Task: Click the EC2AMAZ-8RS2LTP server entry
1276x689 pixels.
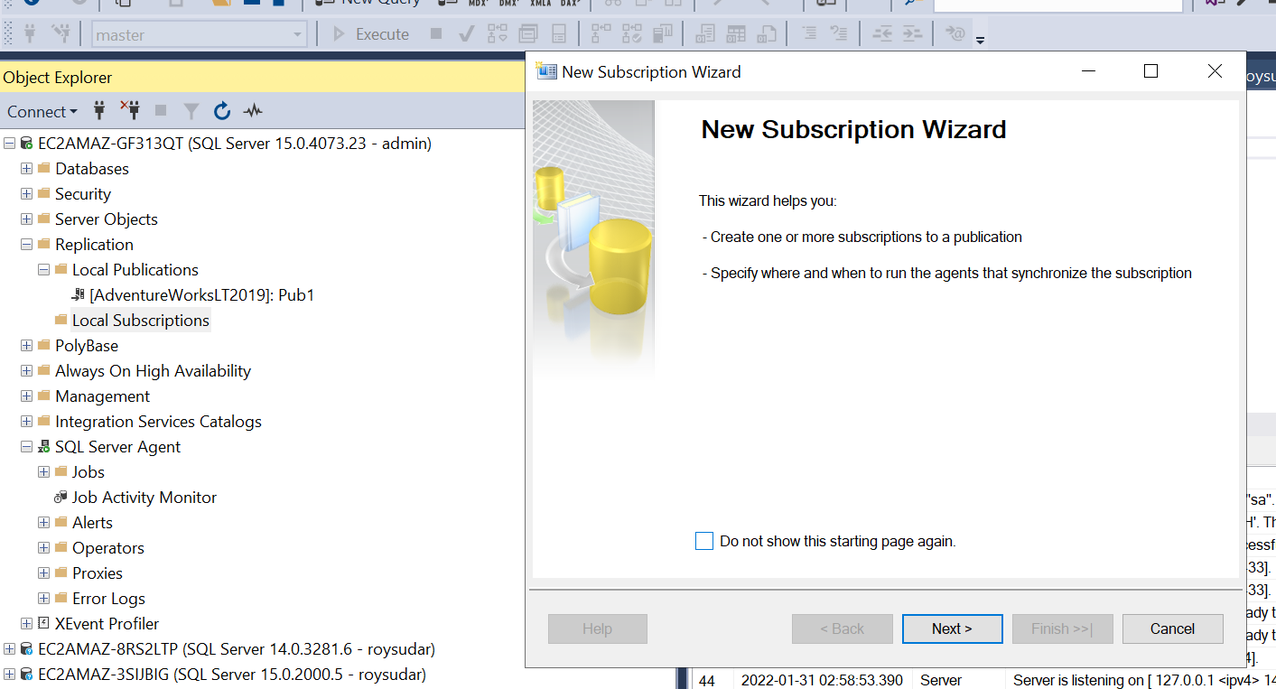Action: 219,648
